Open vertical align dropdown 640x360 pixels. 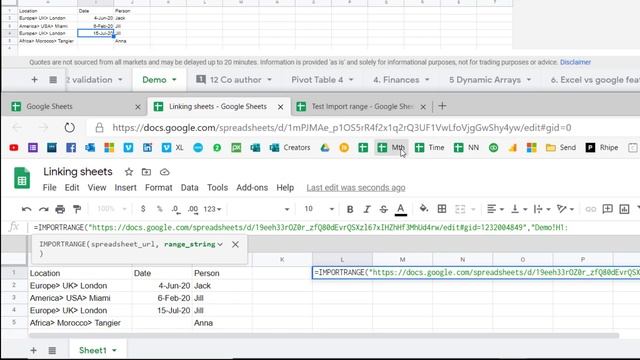(519, 209)
